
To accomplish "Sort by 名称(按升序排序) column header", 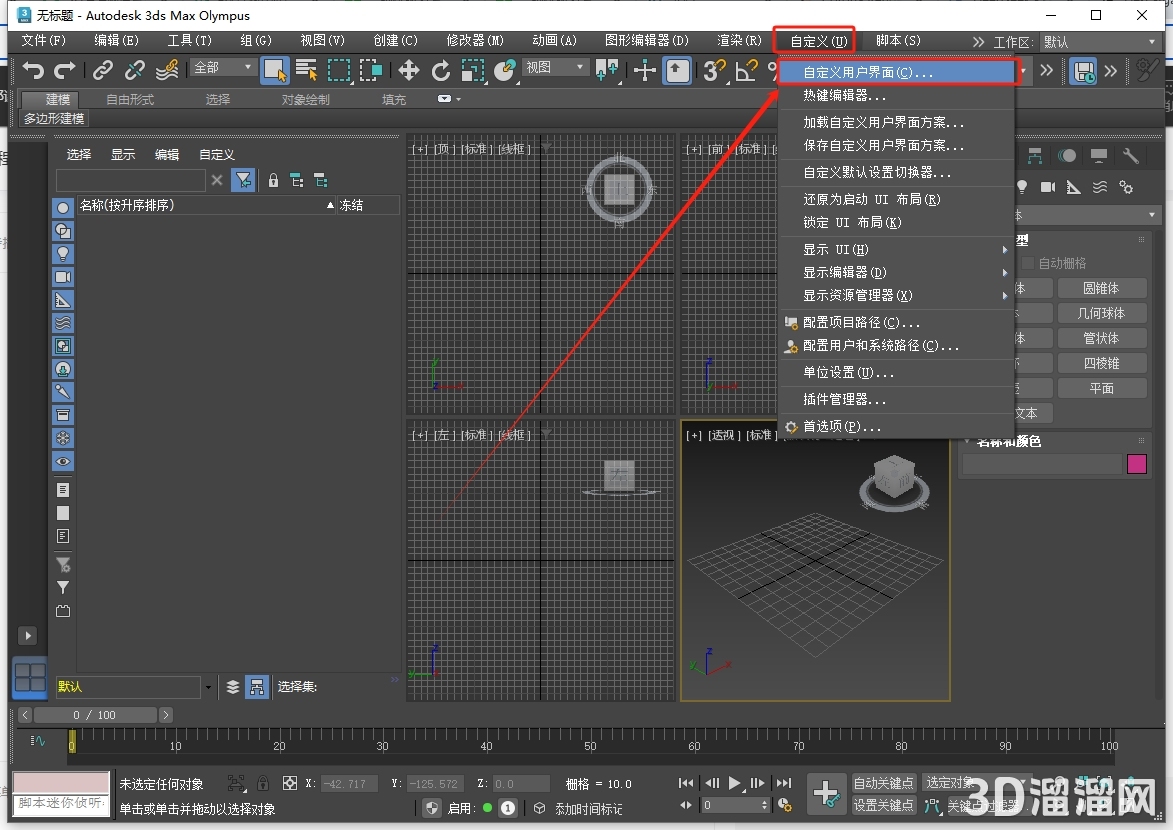I will click(x=206, y=205).
